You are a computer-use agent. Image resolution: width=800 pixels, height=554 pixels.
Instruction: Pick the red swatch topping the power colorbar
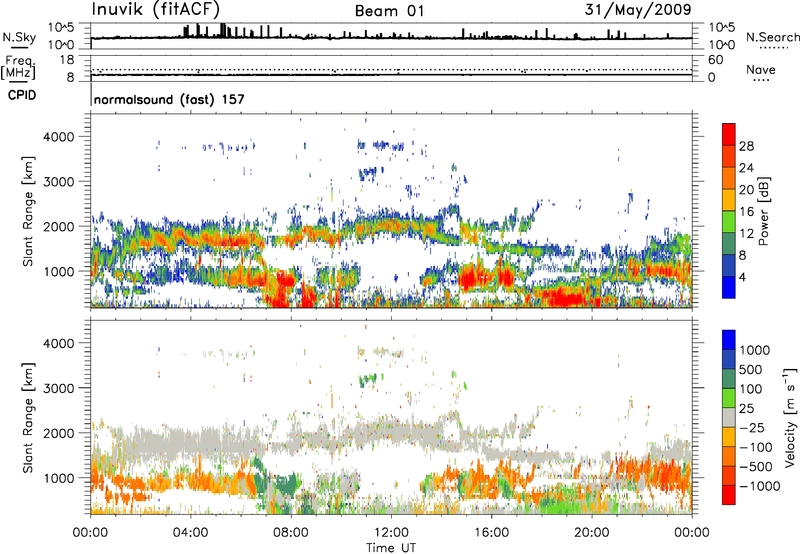729,134
